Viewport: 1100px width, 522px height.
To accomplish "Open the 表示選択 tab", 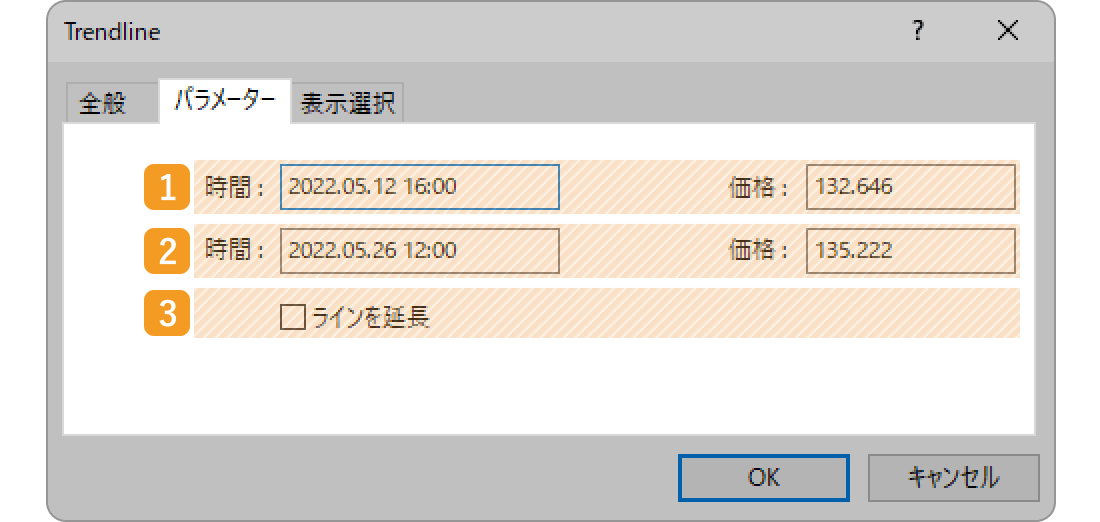I will tap(348, 104).
